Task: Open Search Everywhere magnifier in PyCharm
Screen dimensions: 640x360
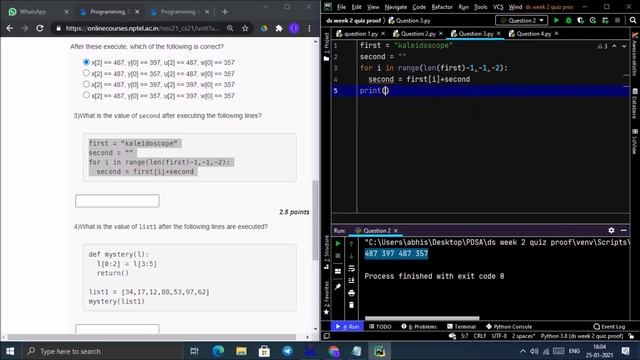Action: point(633,20)
